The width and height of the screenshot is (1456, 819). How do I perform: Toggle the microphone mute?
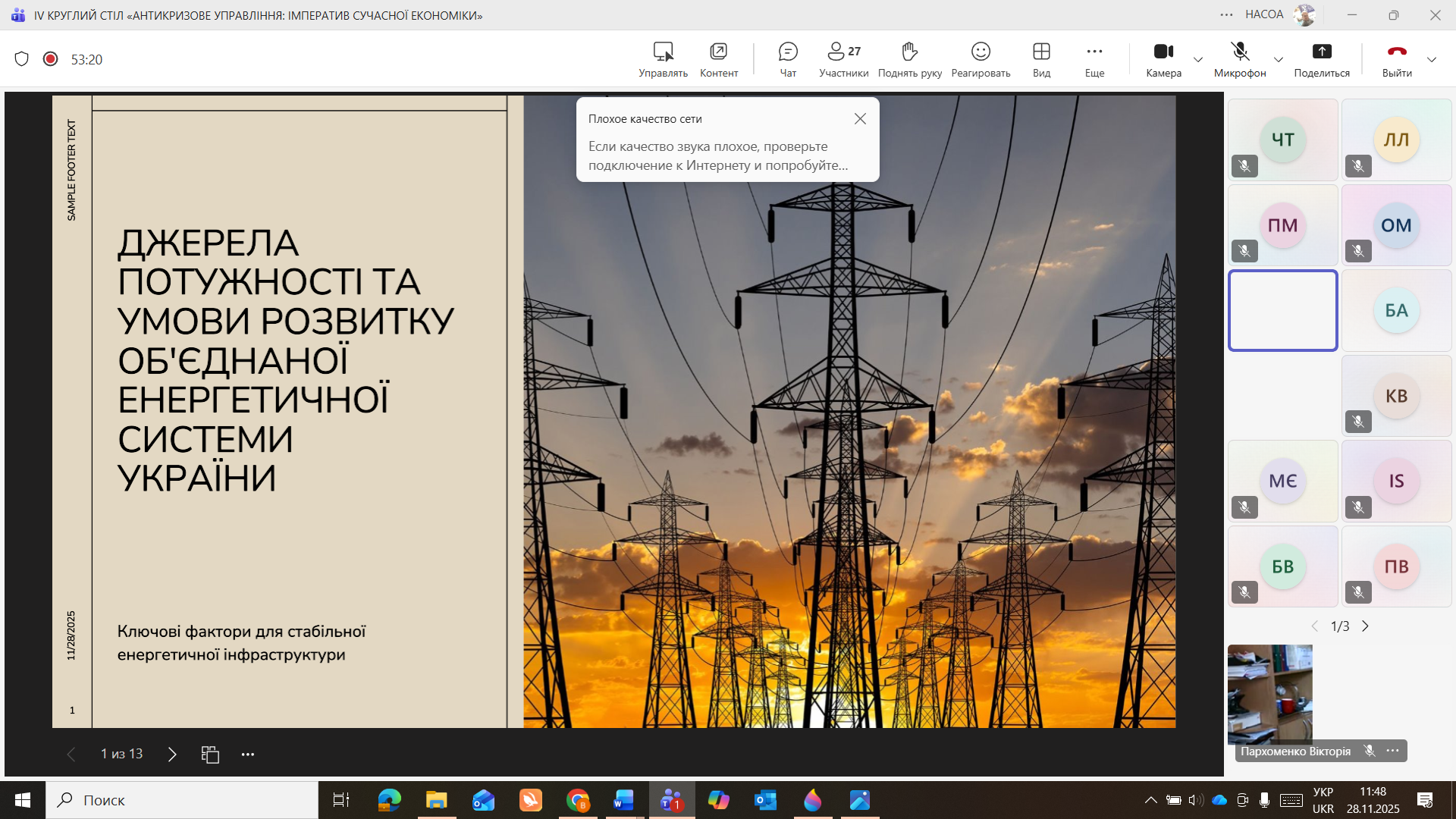[x=1240, y=59]
